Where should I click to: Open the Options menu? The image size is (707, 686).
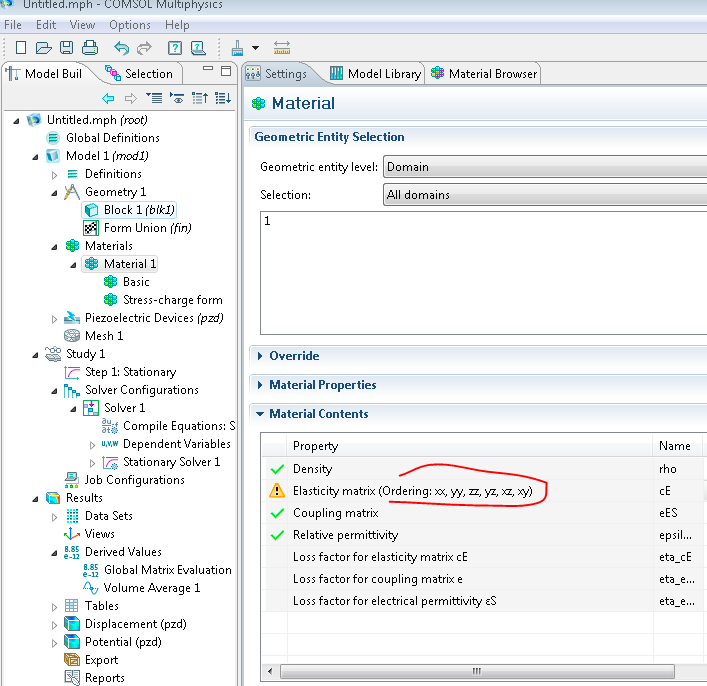pos(130,25)
